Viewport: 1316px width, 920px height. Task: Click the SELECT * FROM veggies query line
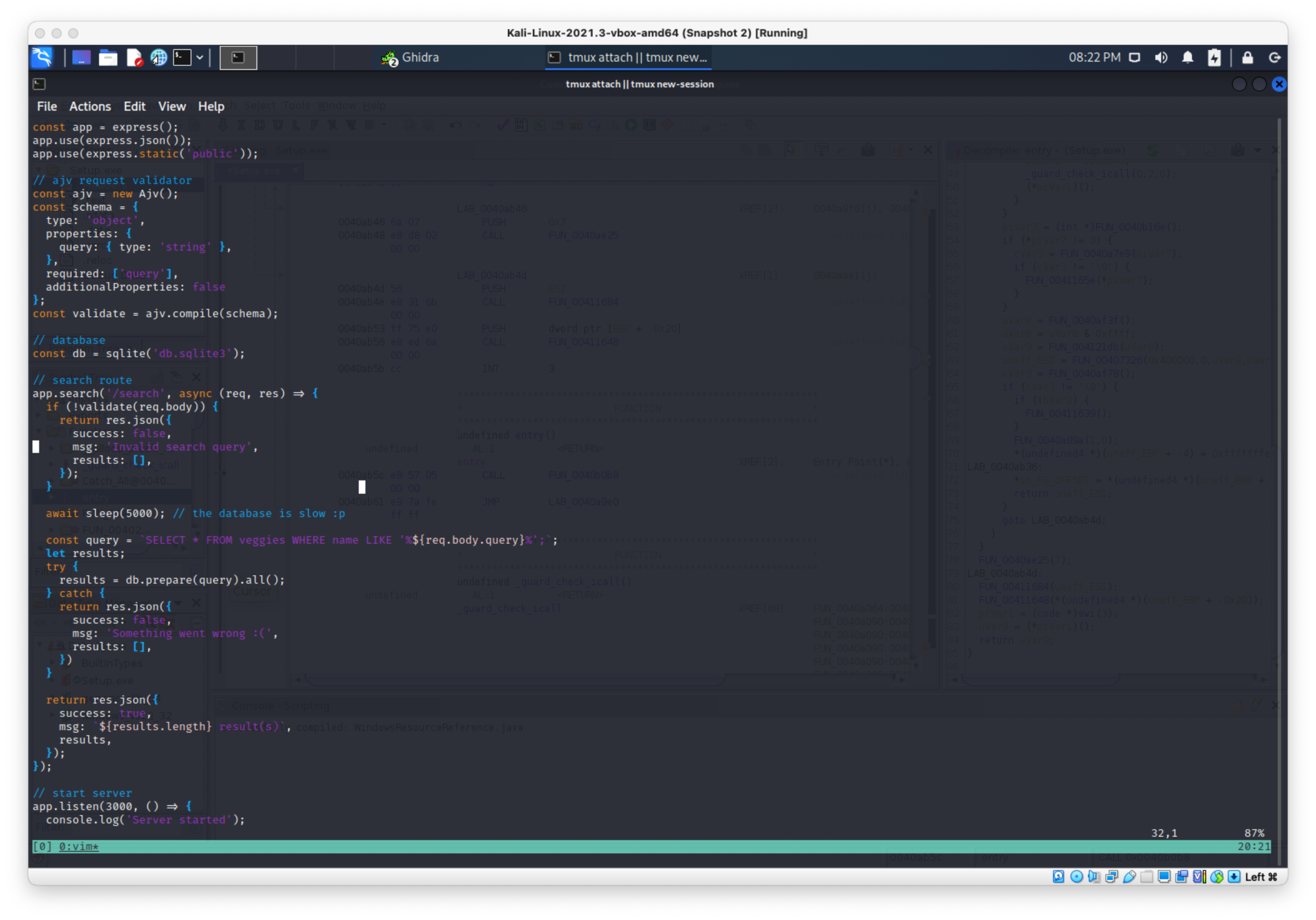(x=301, y=540)
